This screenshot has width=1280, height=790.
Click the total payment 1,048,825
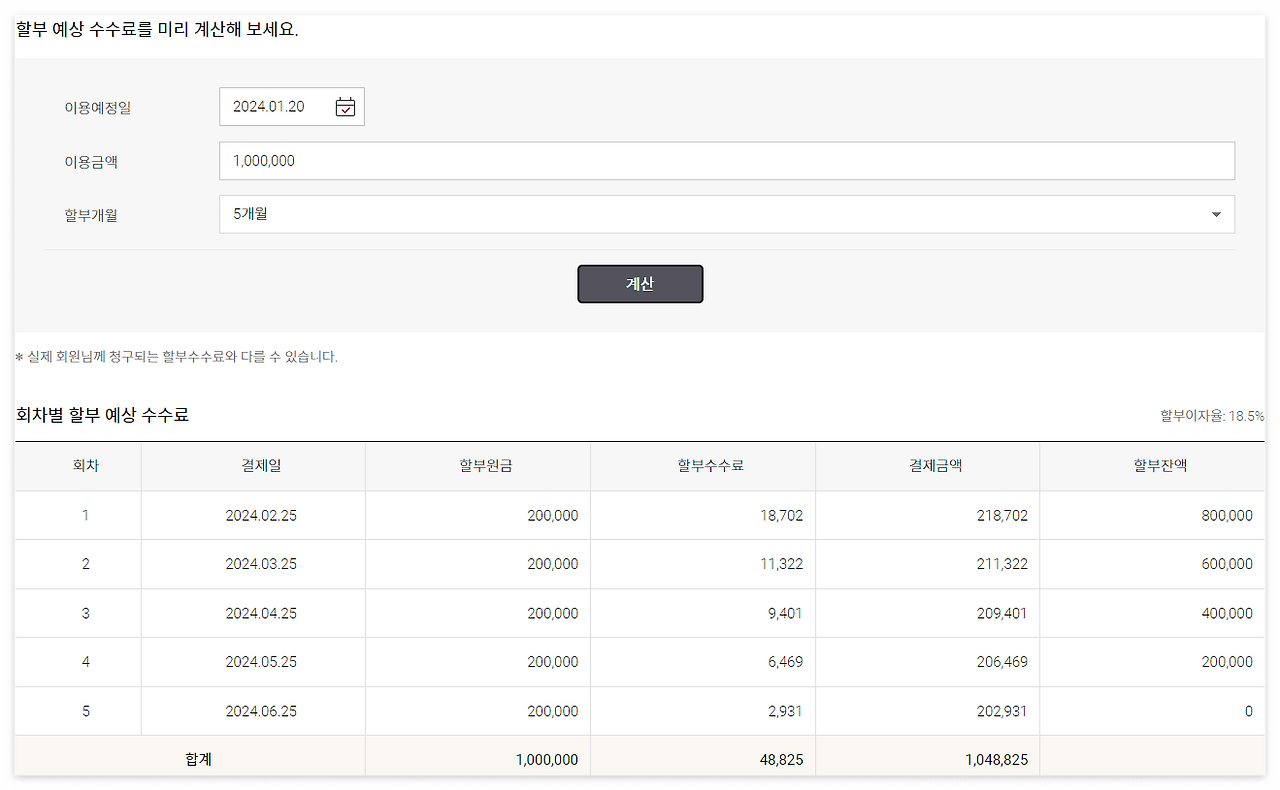tap(996, 760)
